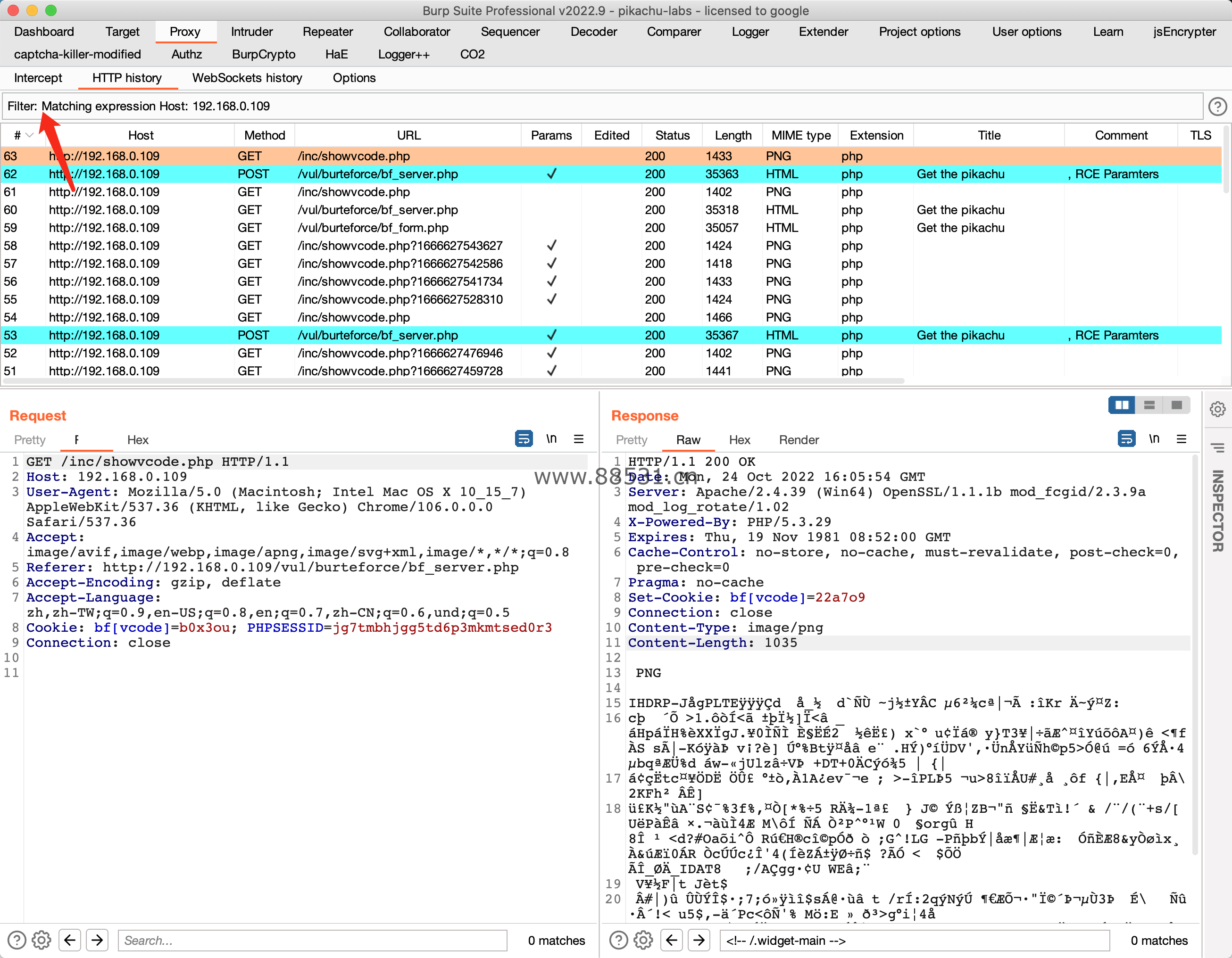Viewport: 1232px width, 958px height.
Task: Switch Response view to Pretty
Action: click(x=632, y=440)
